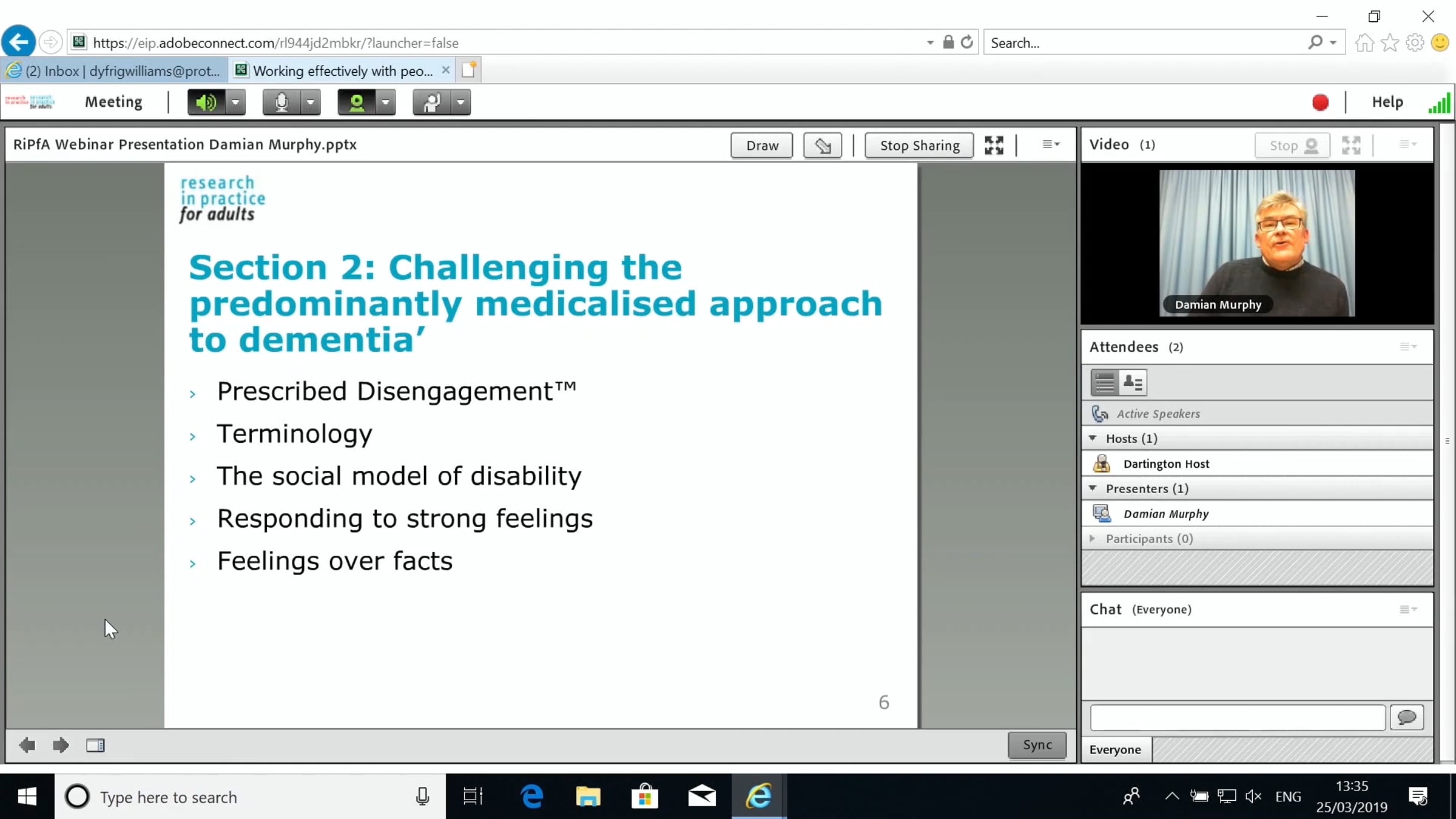The height and width of the screenshot is (819, 1456).
Task: Click the red recording indicator
Action: pyautogui.click(x=1320, y=102)
